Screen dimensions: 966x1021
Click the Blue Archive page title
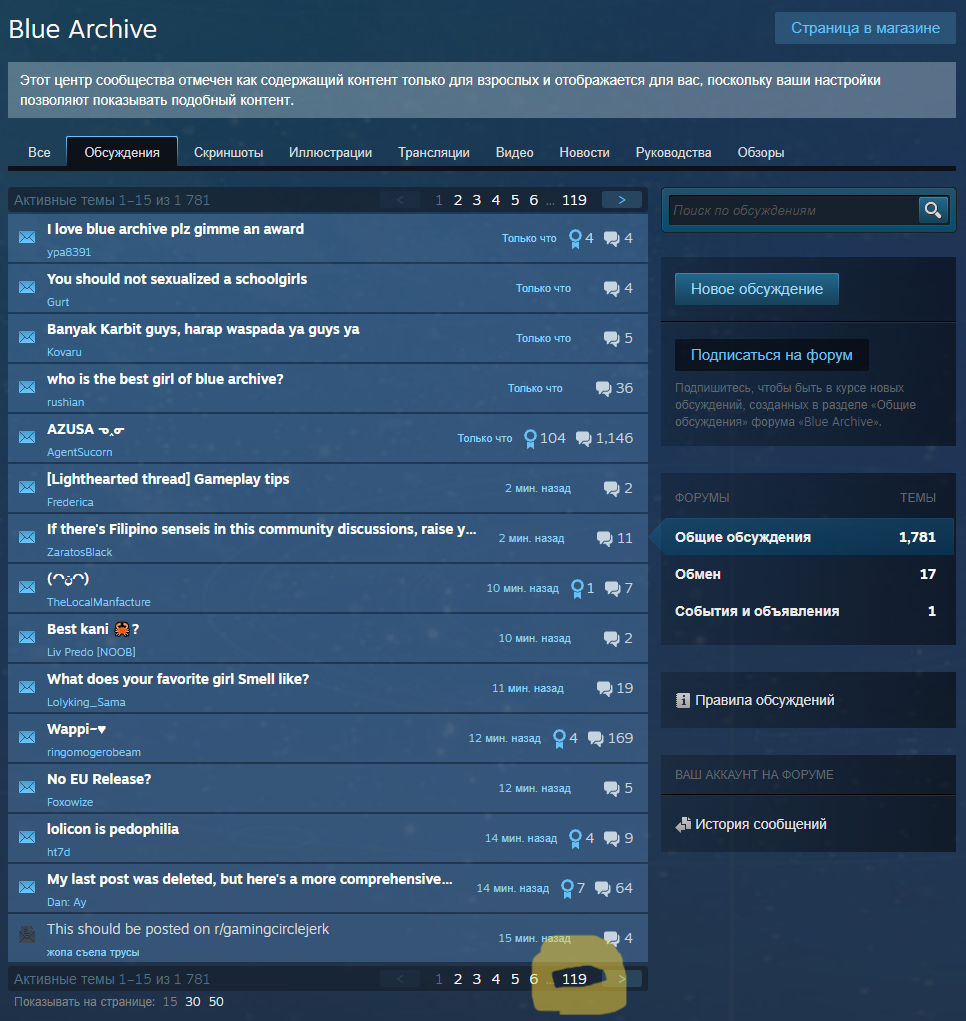83,29
